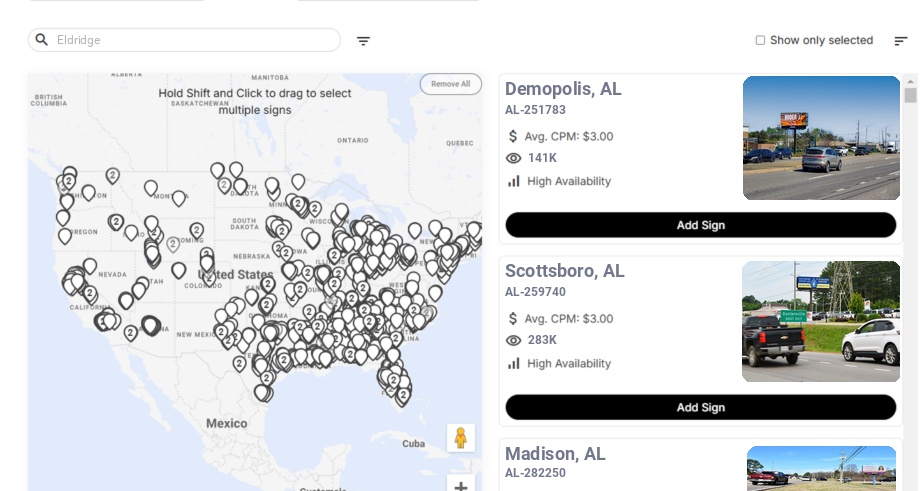Zoom in with the map plus button

(x=461, y=486)
